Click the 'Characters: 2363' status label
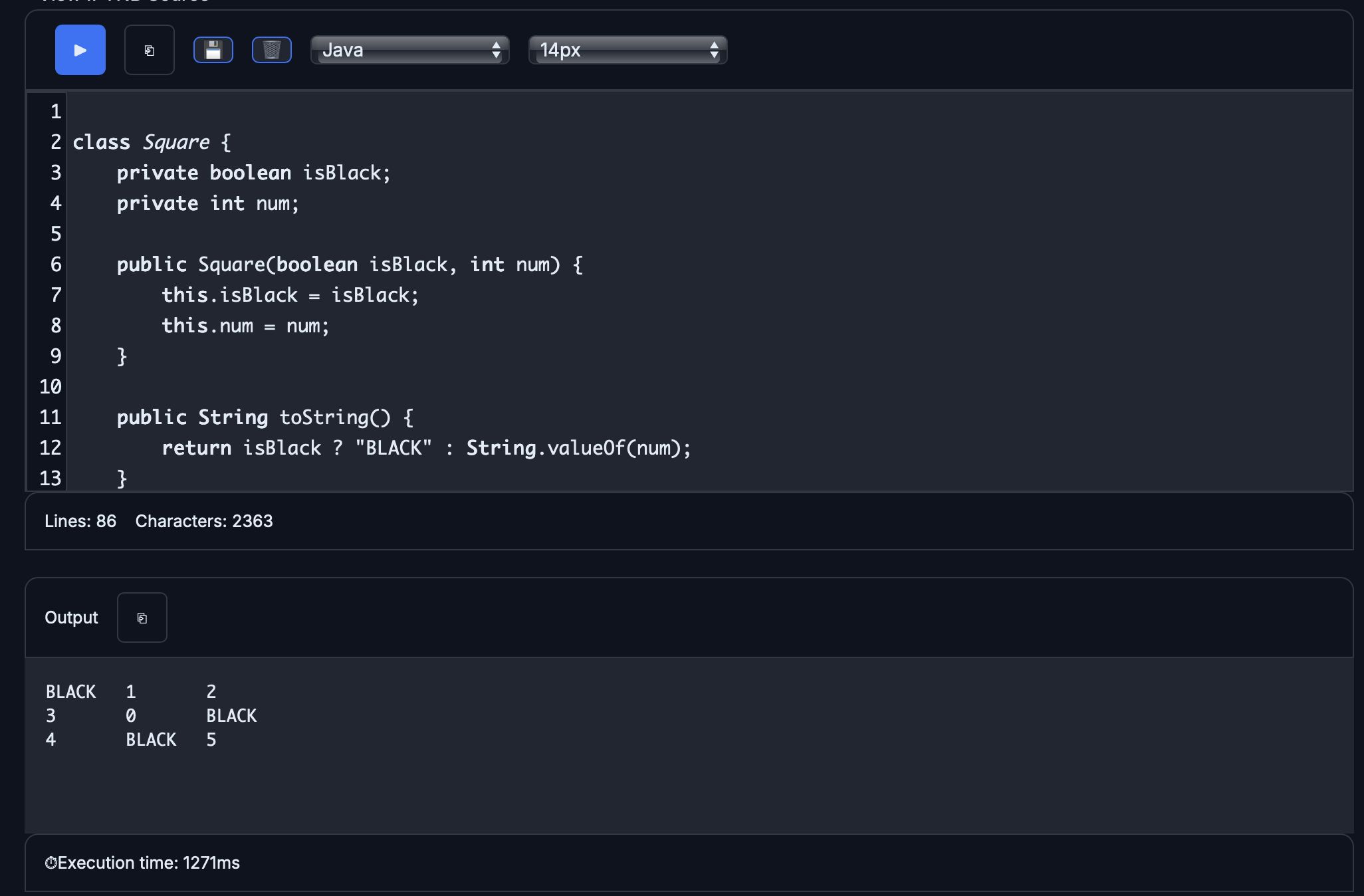Screen dimensions: 1364x896 pos(204,521)
